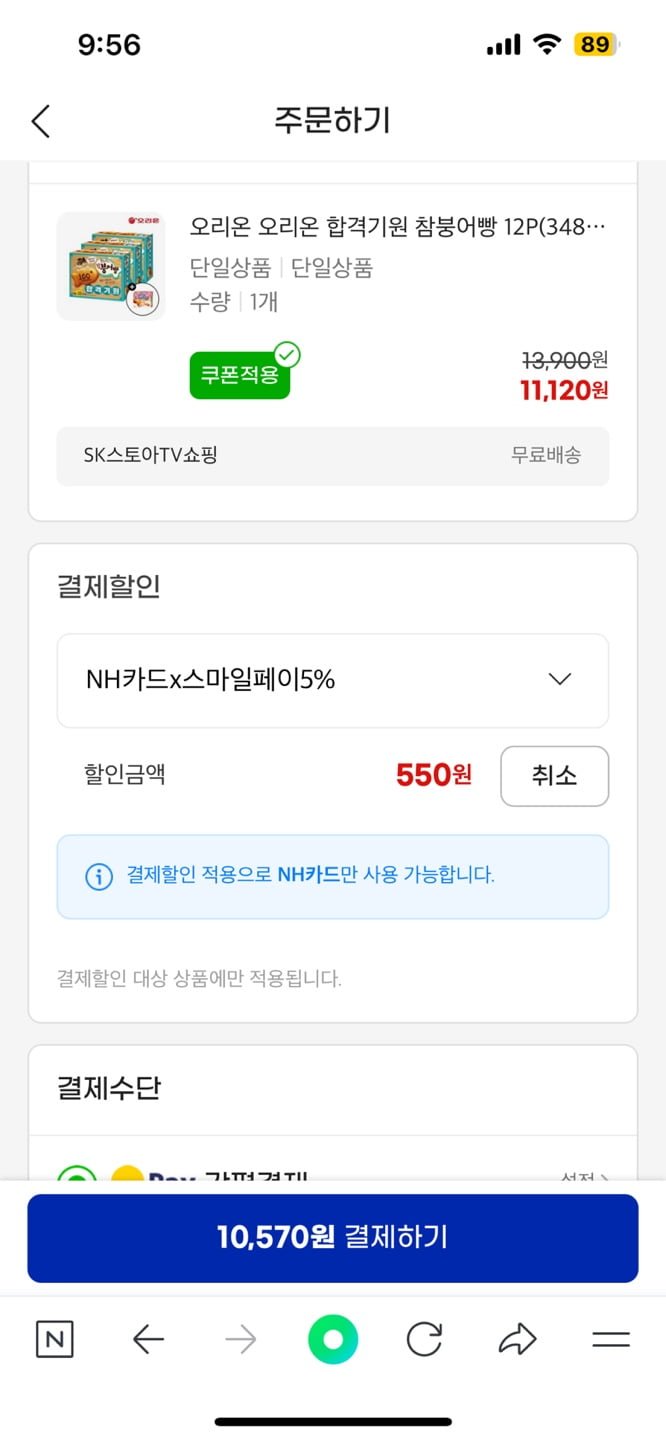Viewport: 666px width, 1440px height.
Task: Open the 설정 link in 결제수단
Action: 584,1178
